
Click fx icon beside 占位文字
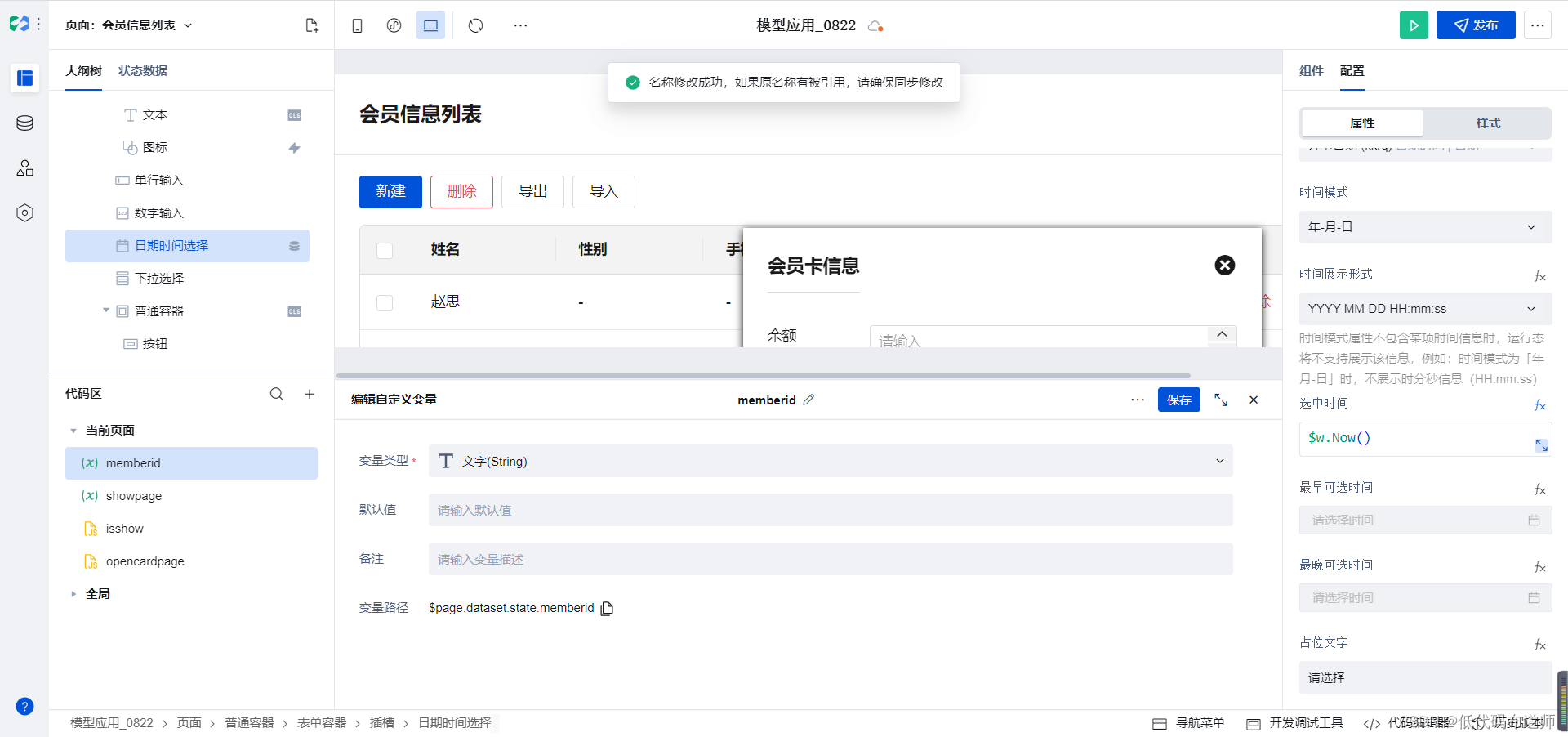(1539, 645)
